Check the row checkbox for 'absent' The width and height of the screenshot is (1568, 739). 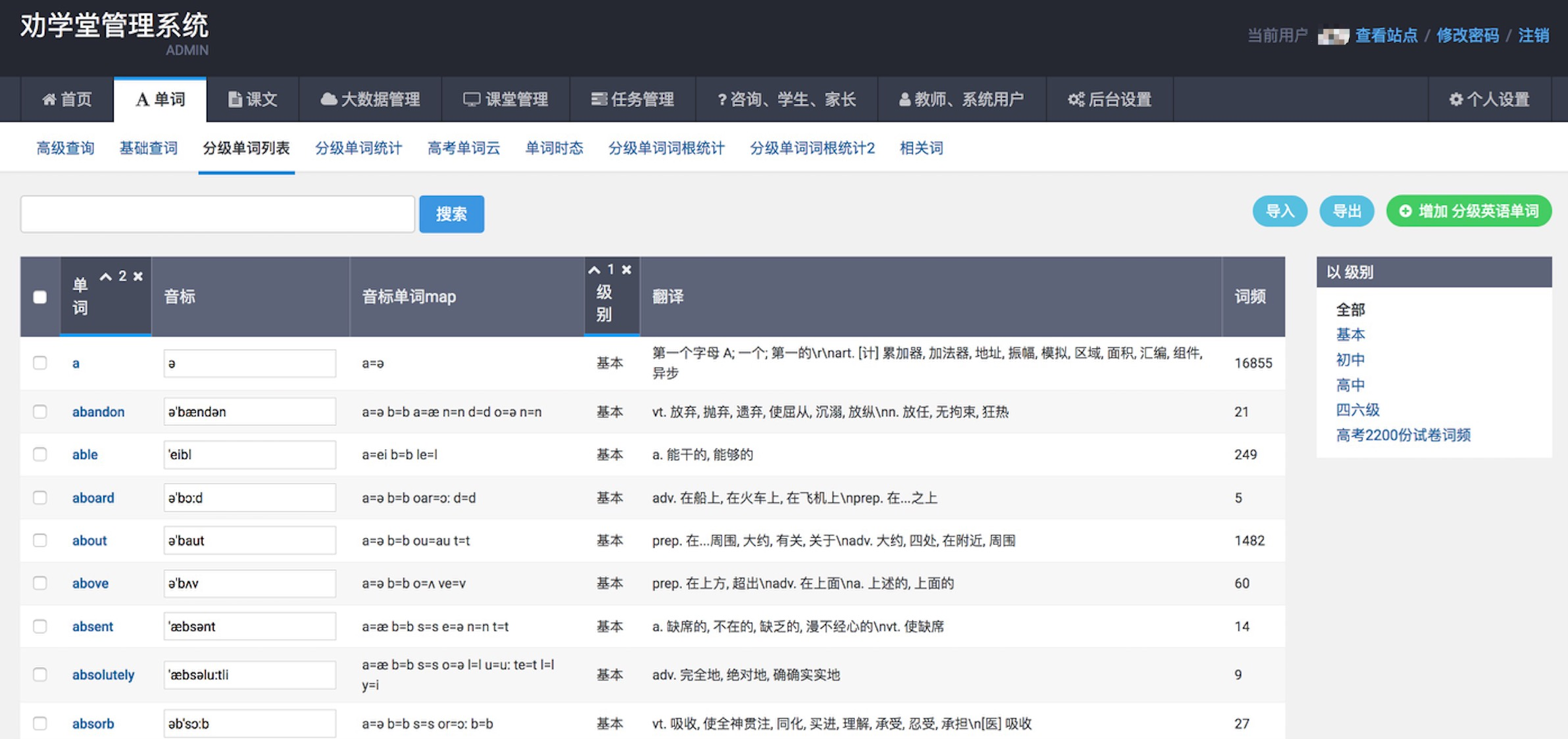[40, 627]
